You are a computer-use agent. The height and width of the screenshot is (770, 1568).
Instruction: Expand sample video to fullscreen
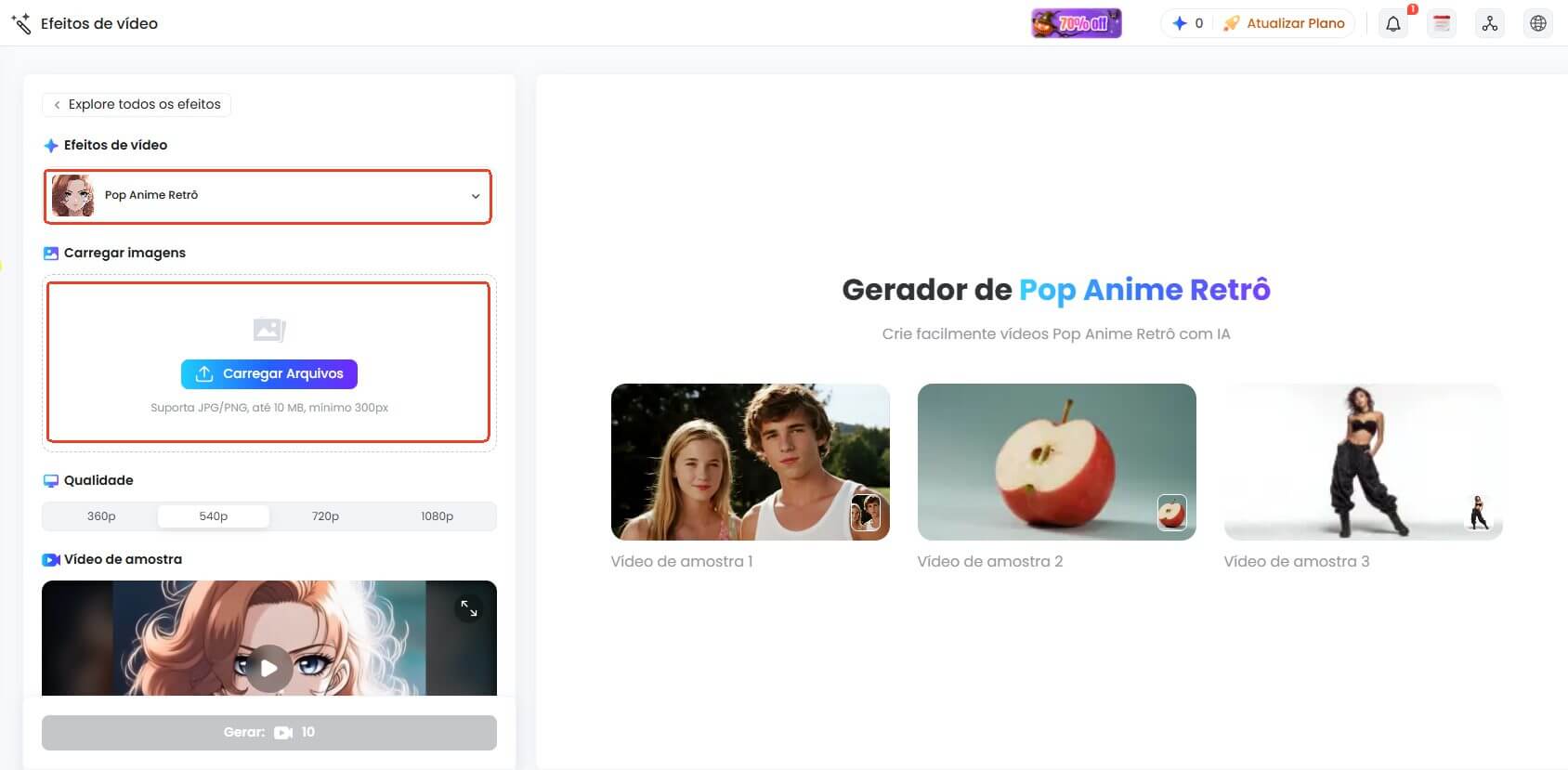coord(469,609)
